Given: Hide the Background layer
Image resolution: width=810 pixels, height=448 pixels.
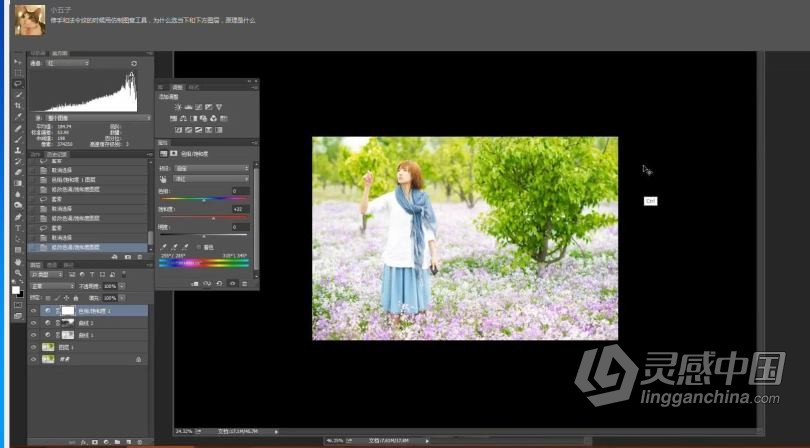Looking at the screenshot, I should coord(34,360).
